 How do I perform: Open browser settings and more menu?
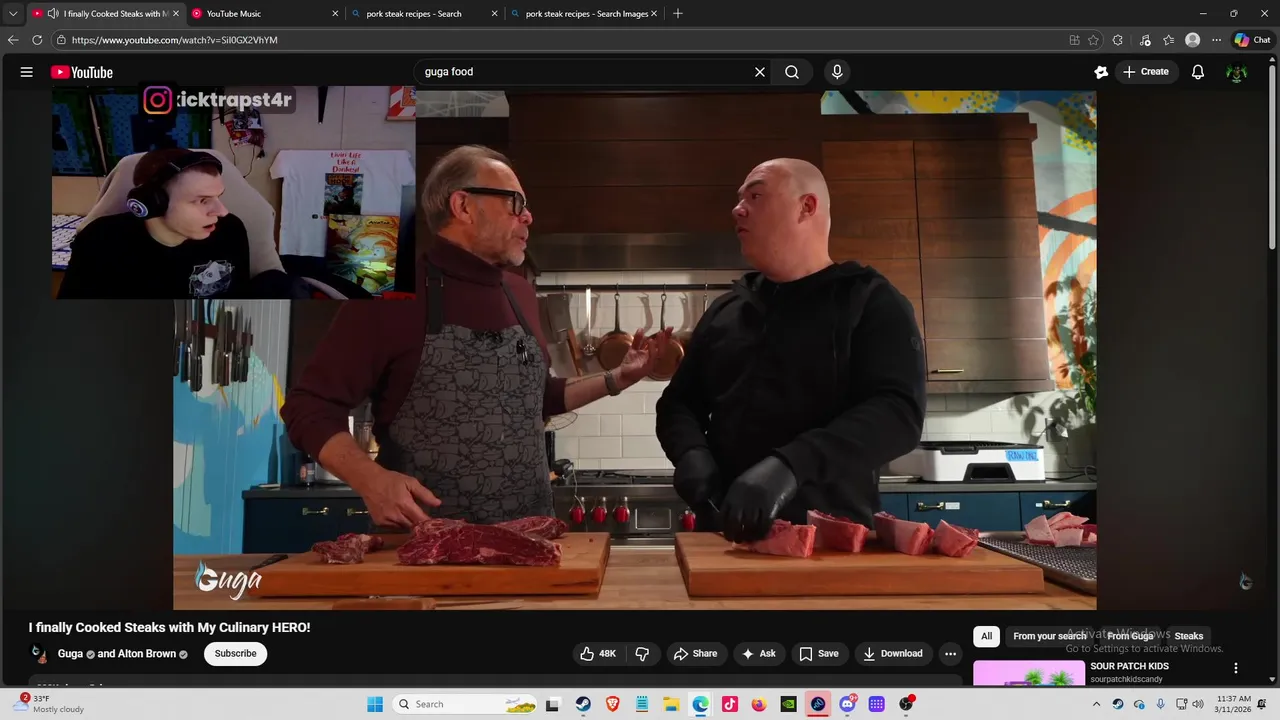tap(1216, 40)
